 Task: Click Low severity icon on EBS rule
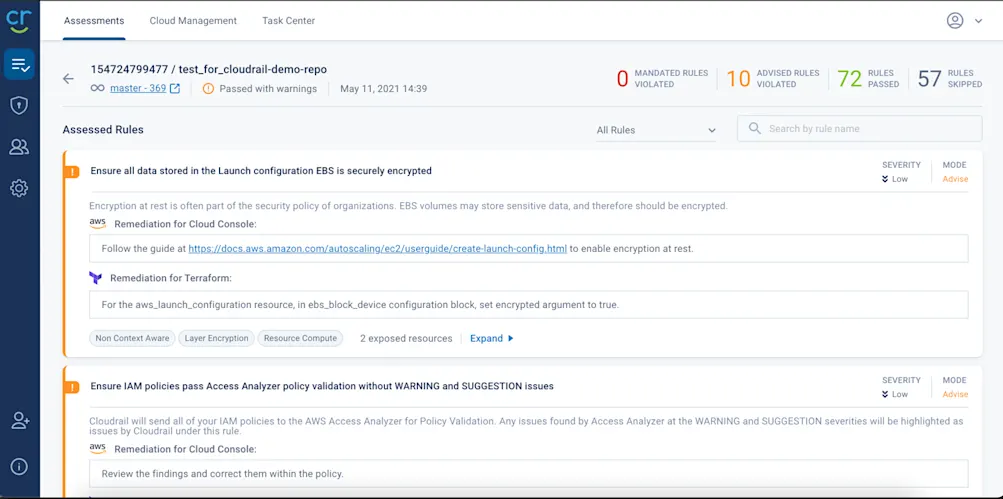(x=885, y=179)
